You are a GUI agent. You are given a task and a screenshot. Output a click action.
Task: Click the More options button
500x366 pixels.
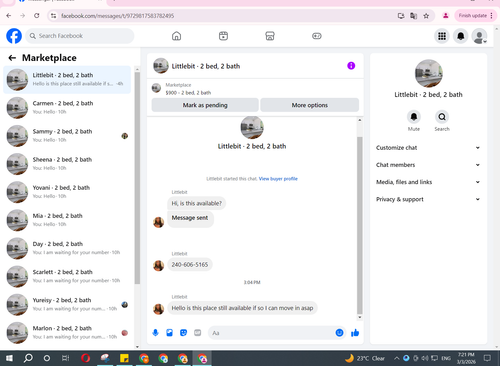click(310, 105)
